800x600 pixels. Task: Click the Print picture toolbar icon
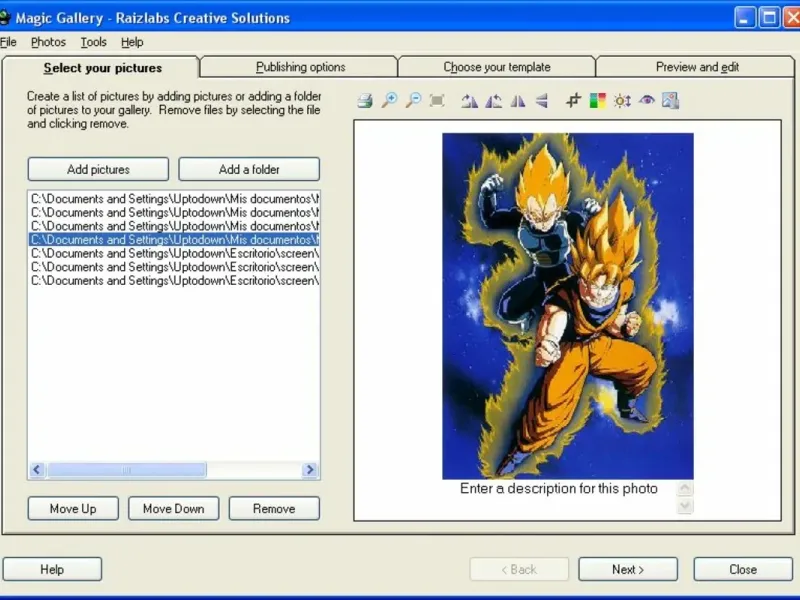(x=364, y=101)
